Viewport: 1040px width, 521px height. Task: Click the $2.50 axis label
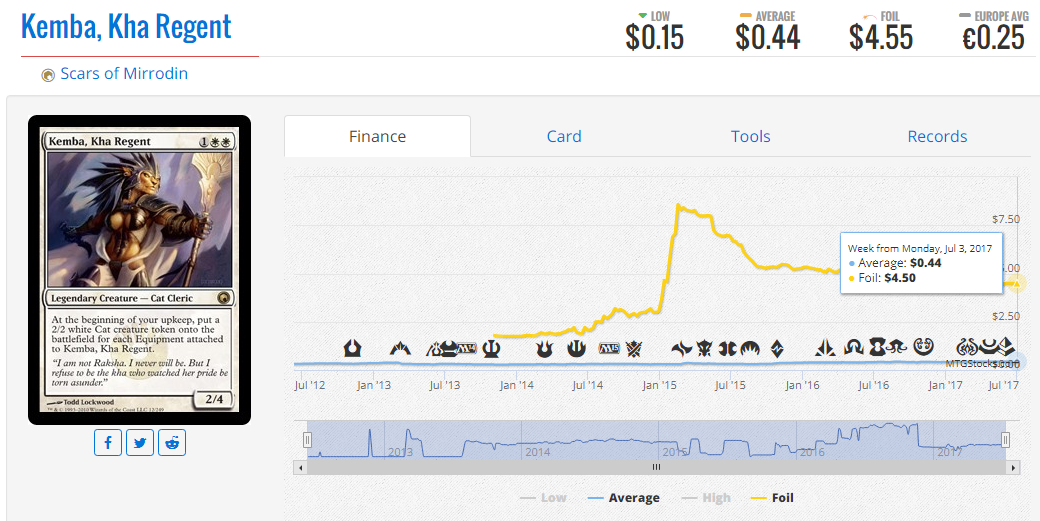pyautogui.click(x=1006, y=316)
